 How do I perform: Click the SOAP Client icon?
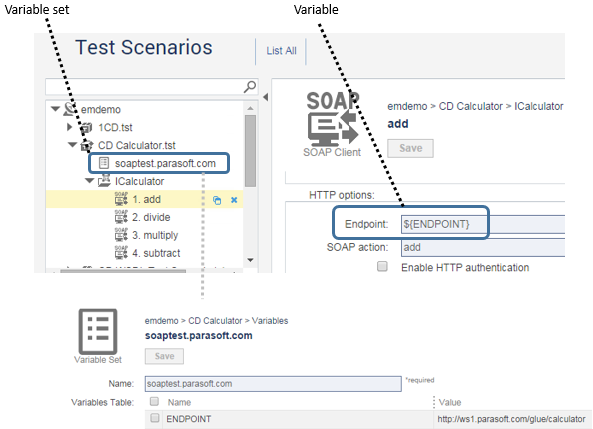(x=332, y=119)
